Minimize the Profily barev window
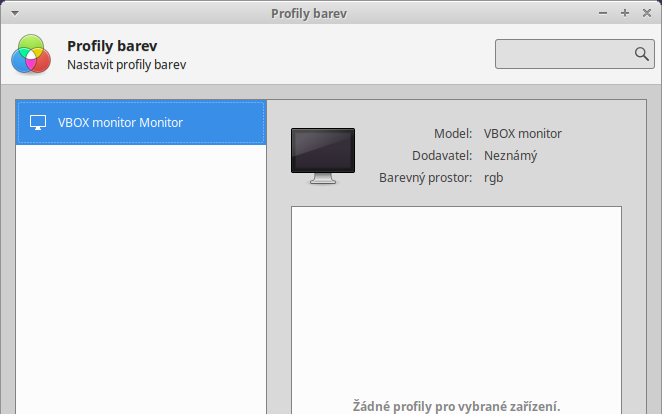The image size is (662, 414). pos(602,13)
